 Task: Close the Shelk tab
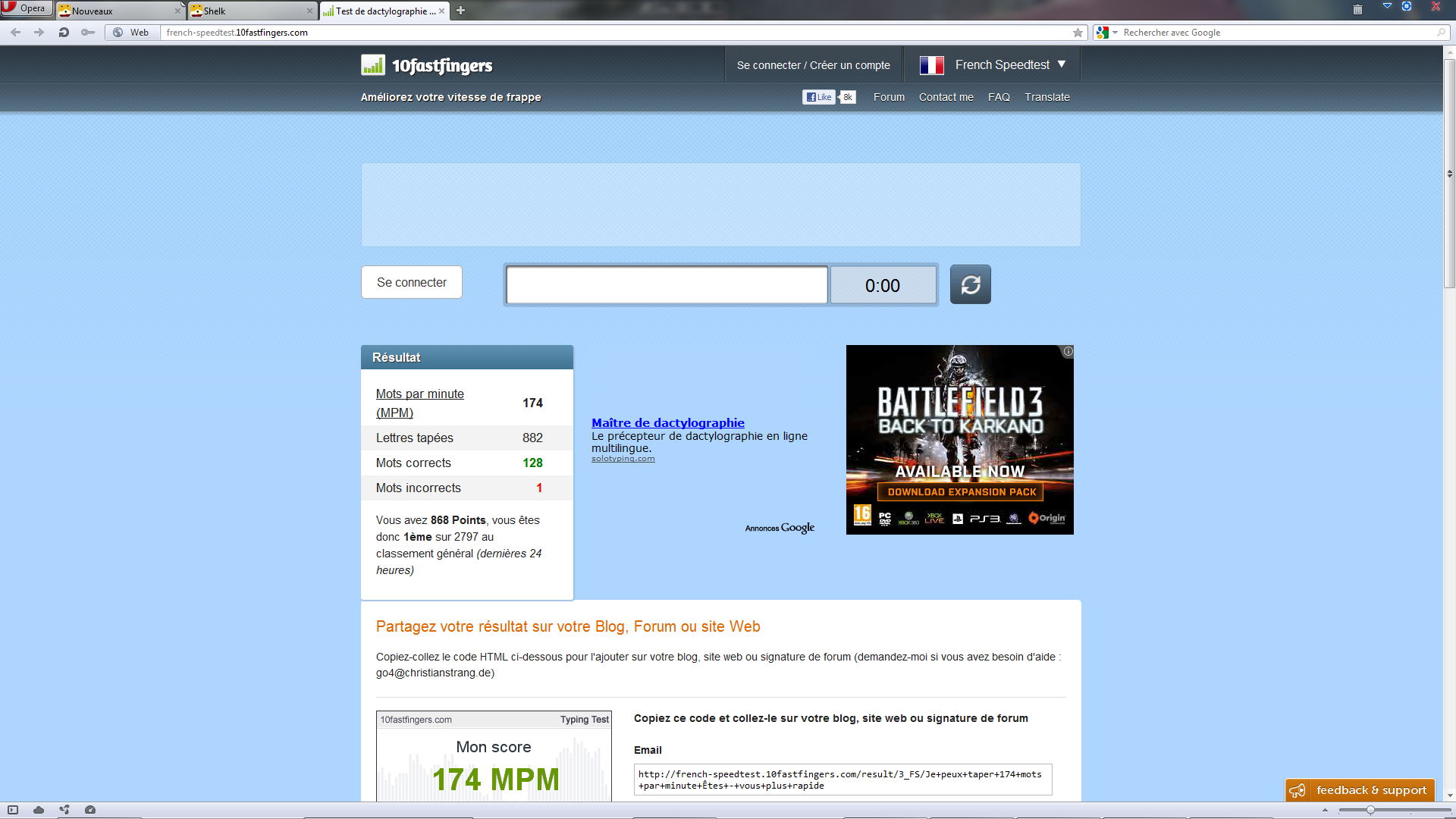click(309, 11)
